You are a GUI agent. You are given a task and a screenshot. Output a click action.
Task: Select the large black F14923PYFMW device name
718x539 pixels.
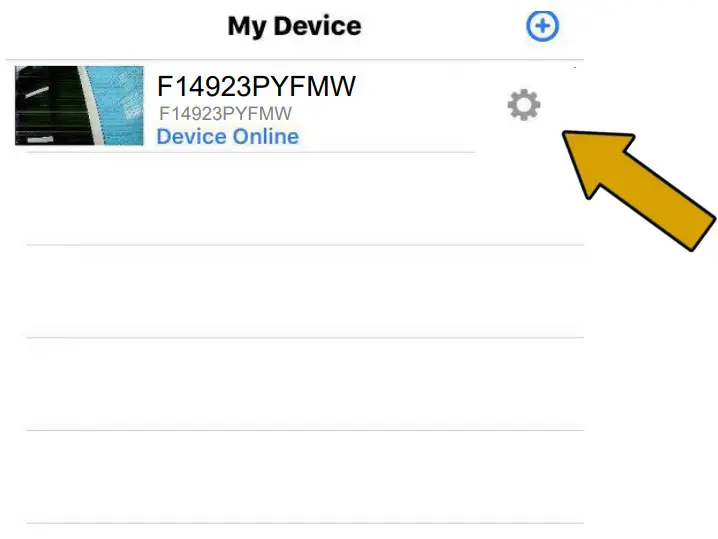[x=256, y=86]
